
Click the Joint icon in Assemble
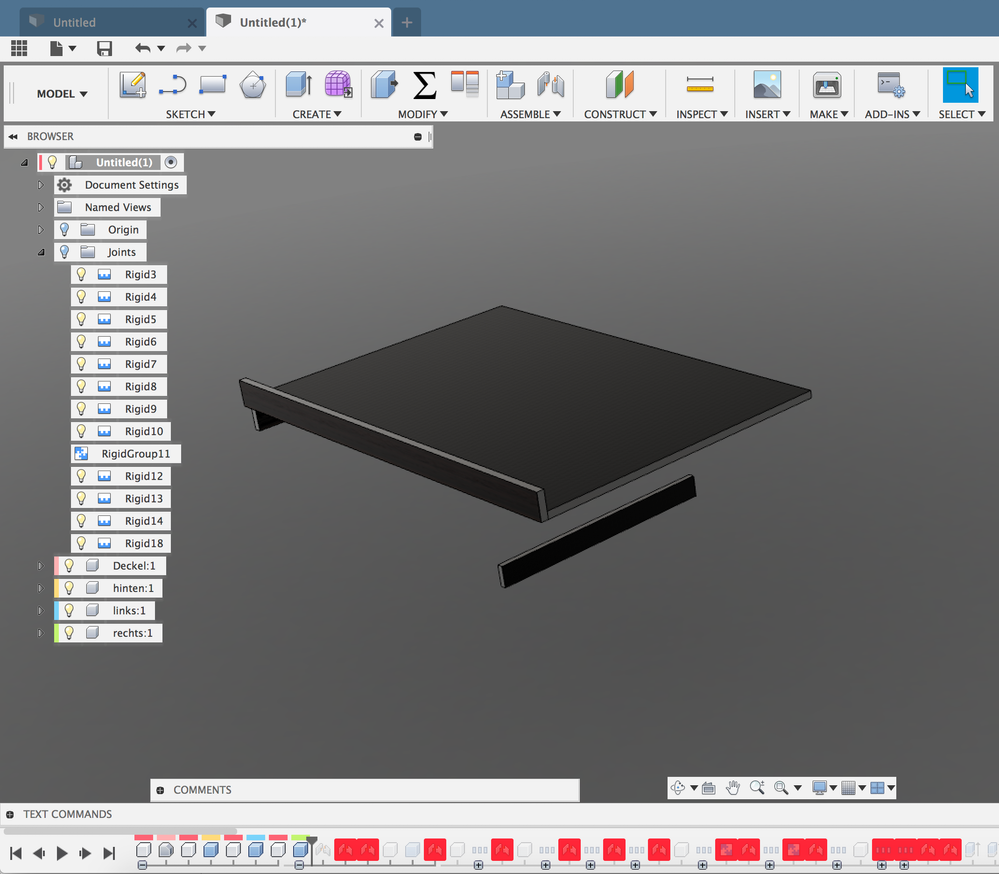(551, 86)
